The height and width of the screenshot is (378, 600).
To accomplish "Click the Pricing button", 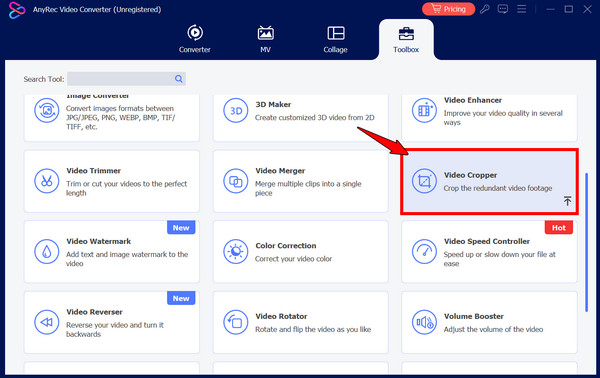I will click(x=448, y=9).
